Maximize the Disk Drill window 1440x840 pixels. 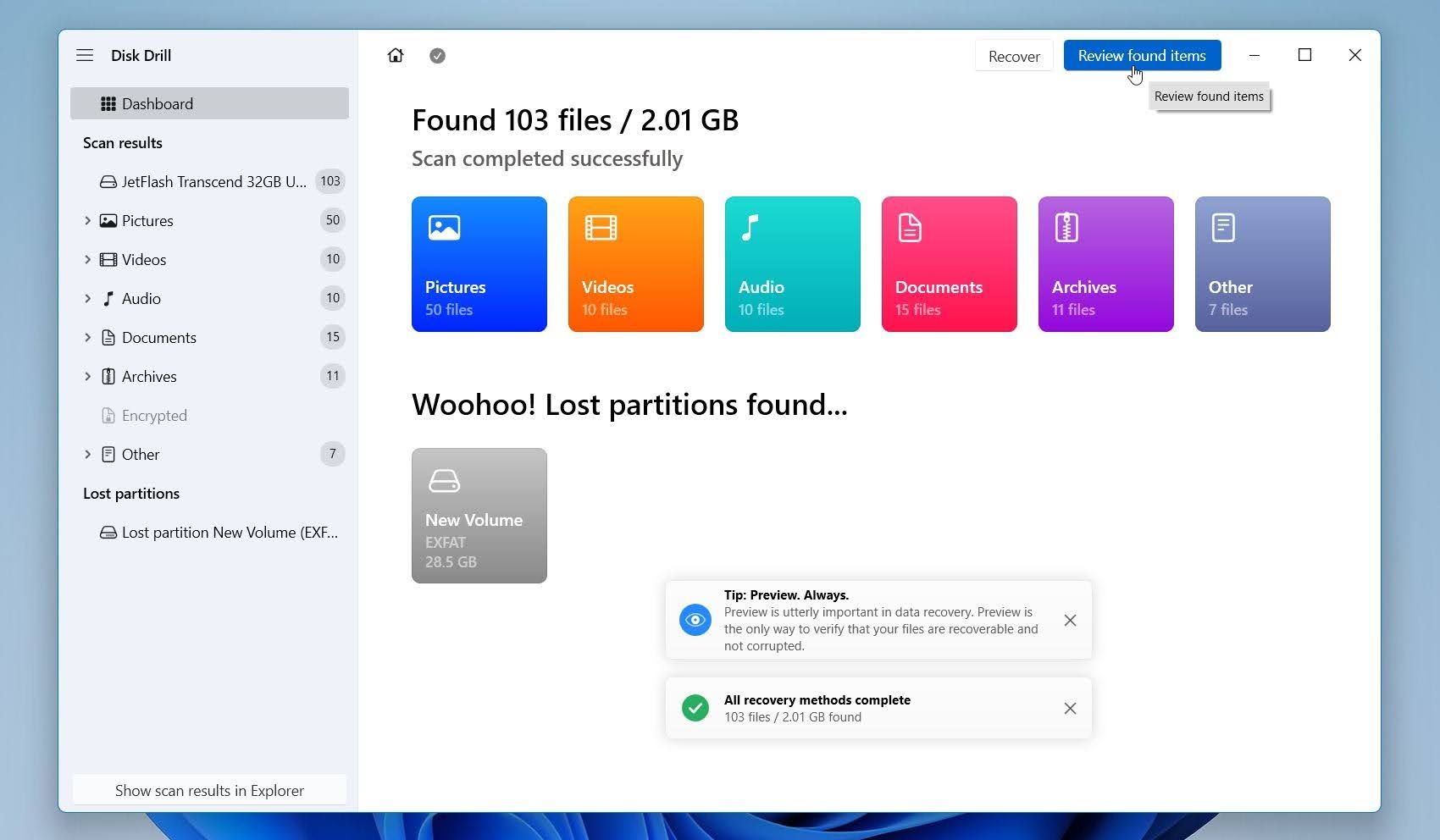coord(1304,55)
